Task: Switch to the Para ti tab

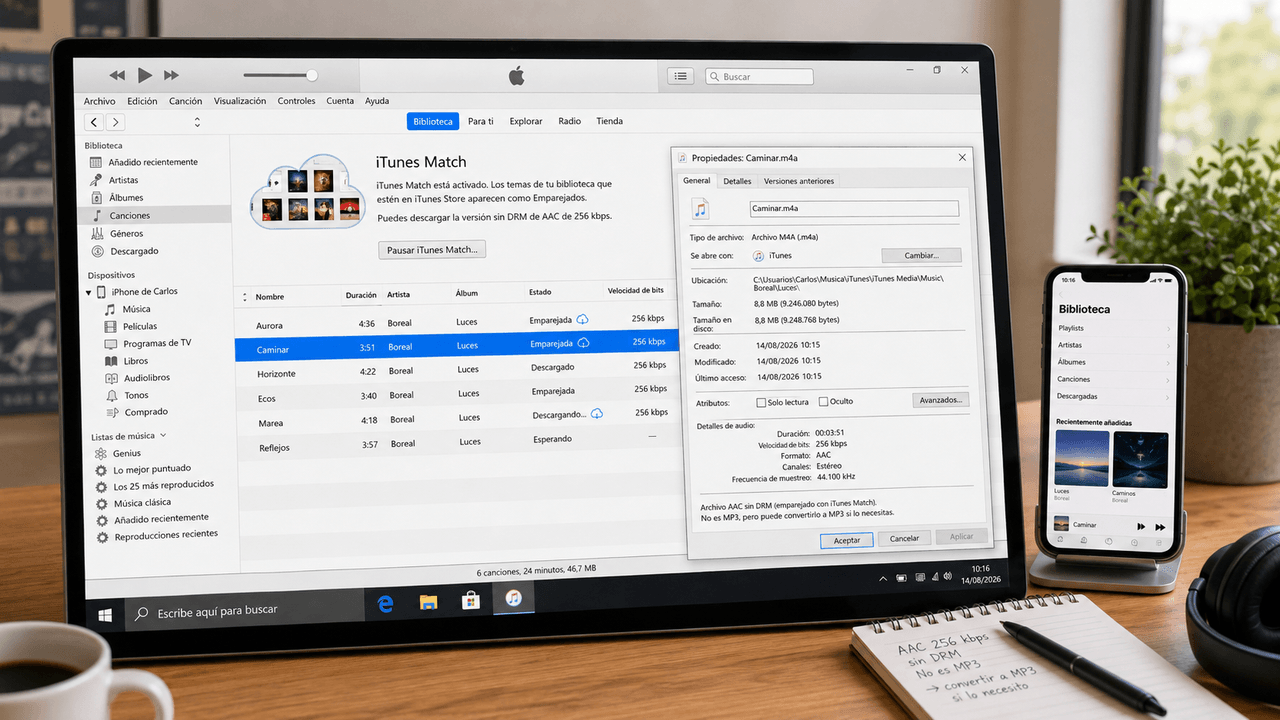Action: point(481,121)
